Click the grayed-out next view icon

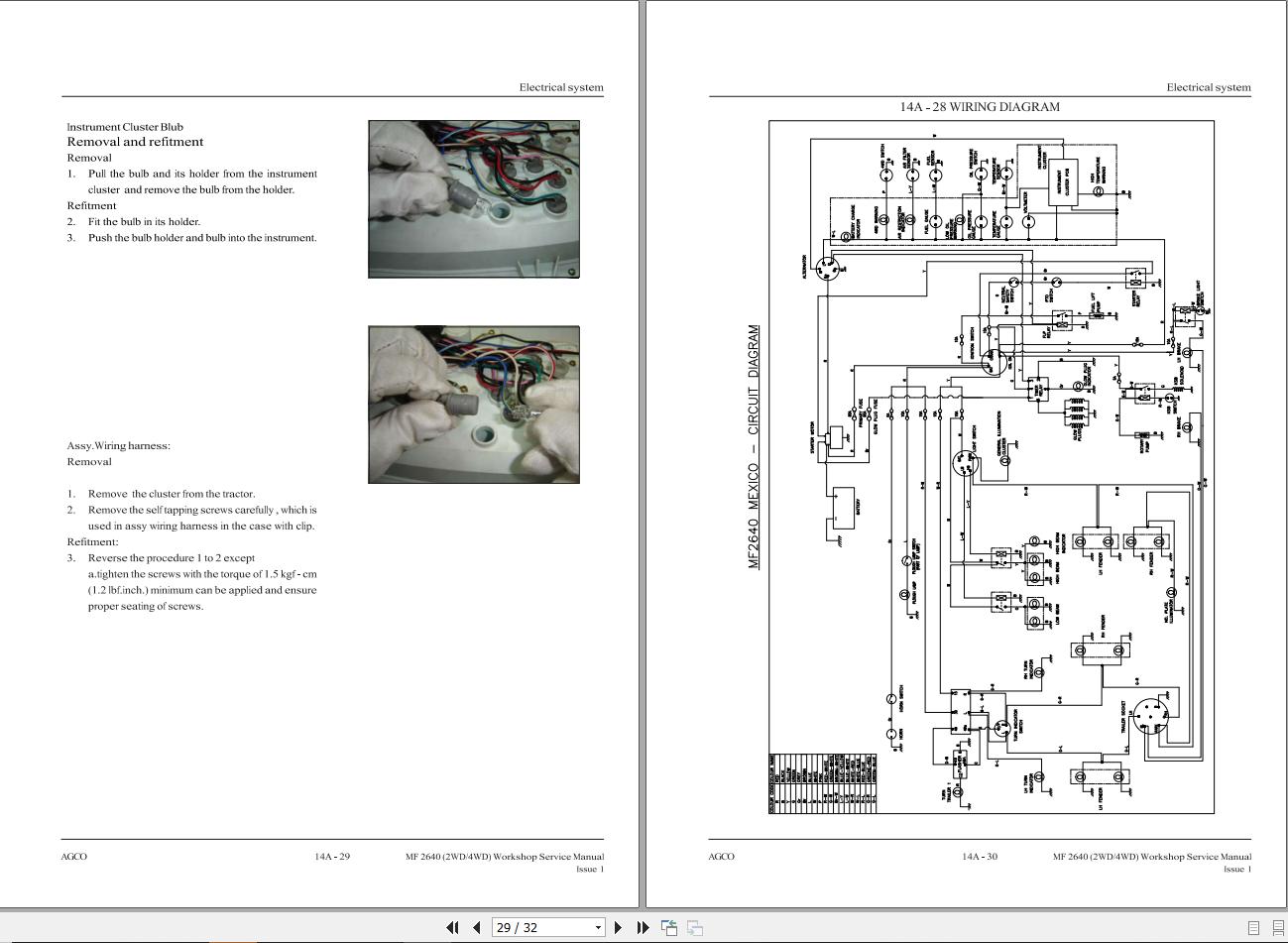pyautogui.click(x=695, y=927)
